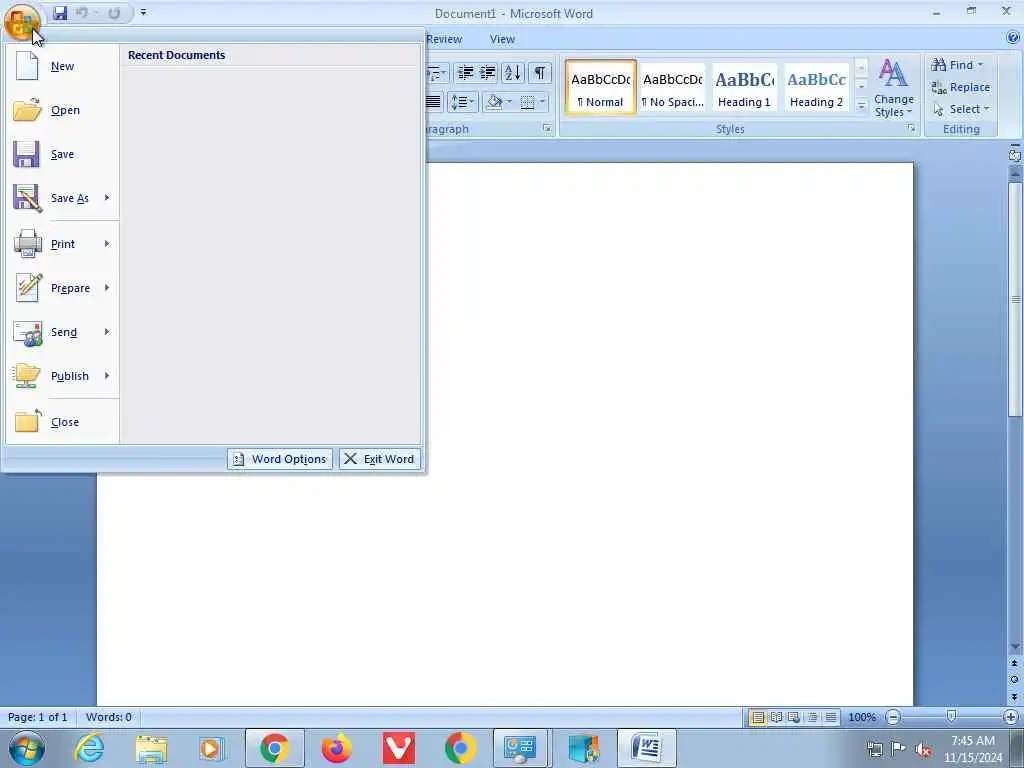Expand the Publish submenu arrow

pos(107,376)
